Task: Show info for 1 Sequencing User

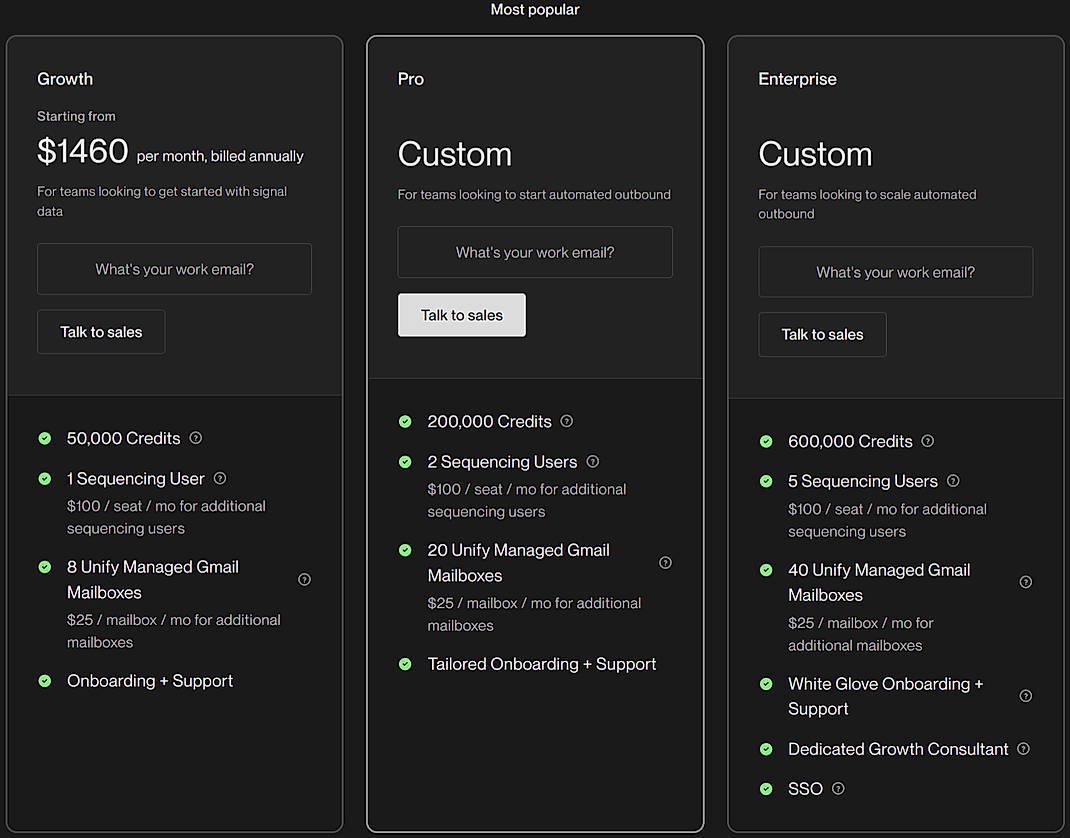Action: 220,478
